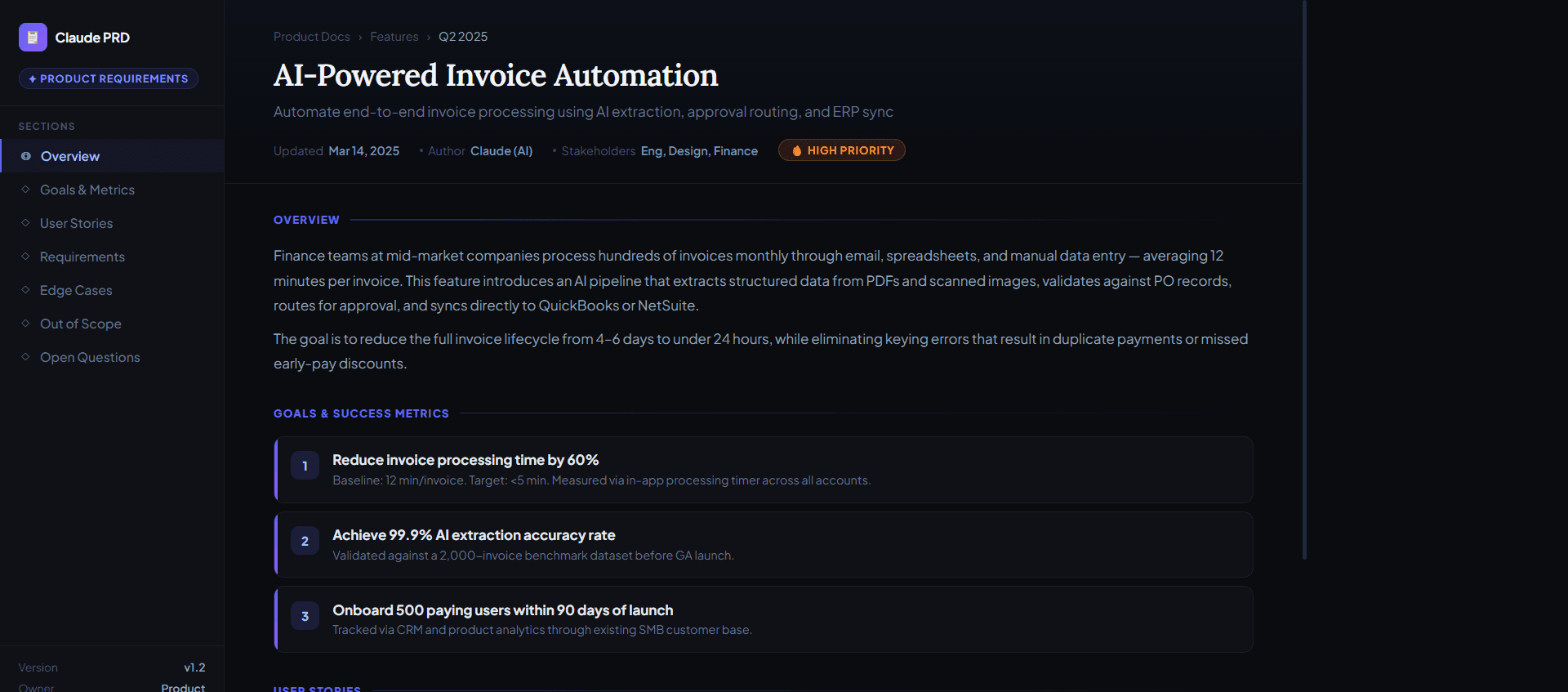Navigate to Product Docs breadcrumb

pos(311,37)
